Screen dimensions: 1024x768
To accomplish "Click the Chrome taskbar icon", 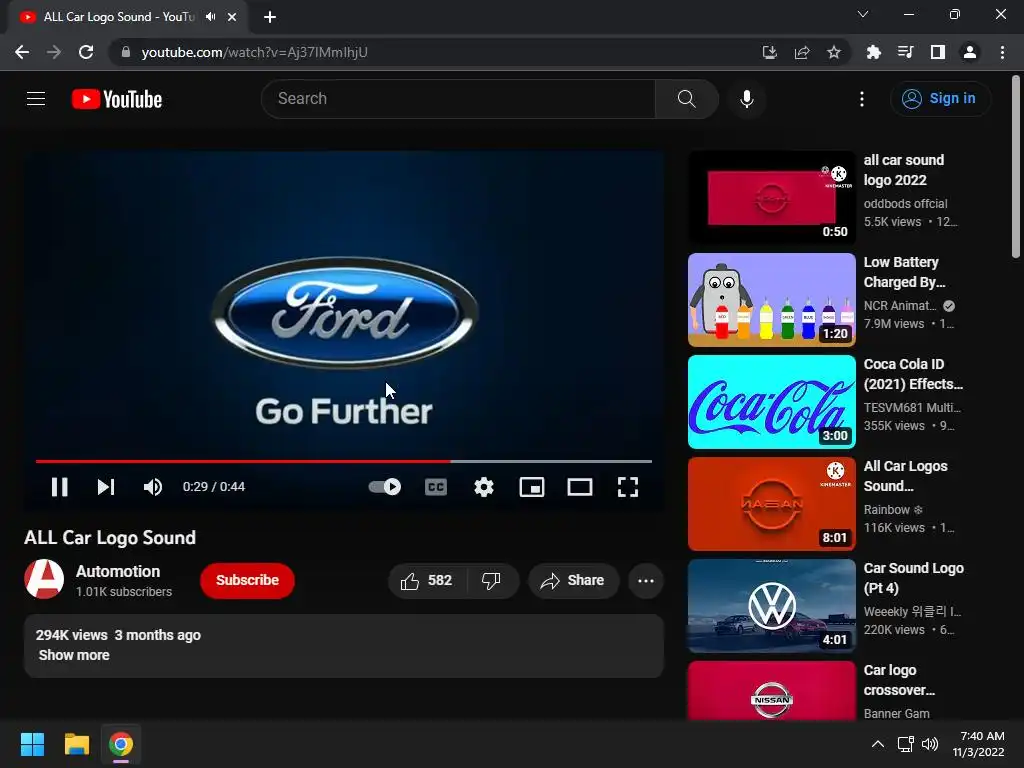I will coord(121,744).
